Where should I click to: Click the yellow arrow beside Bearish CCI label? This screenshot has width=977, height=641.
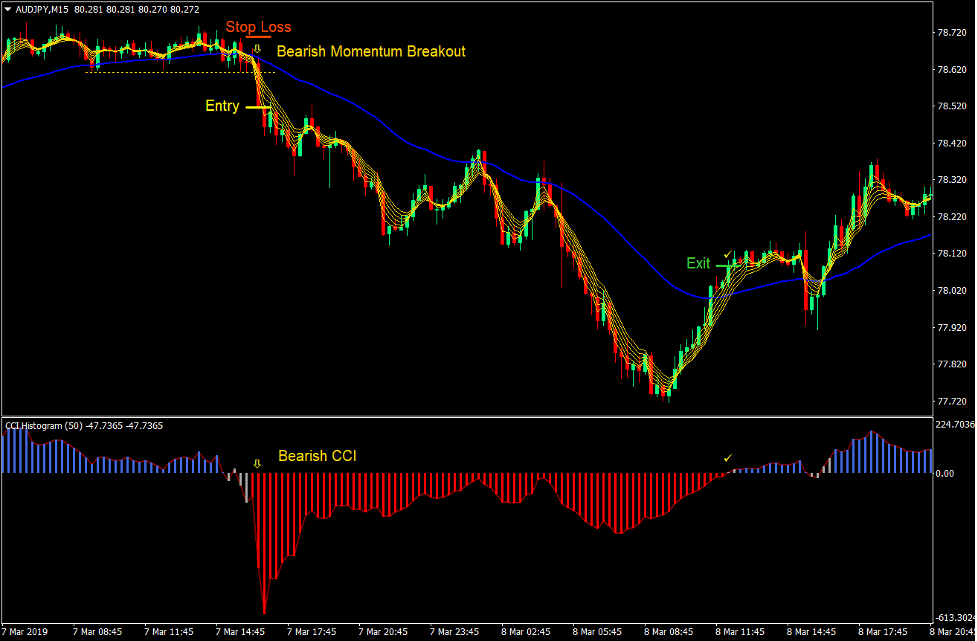(x=257, y=464)
